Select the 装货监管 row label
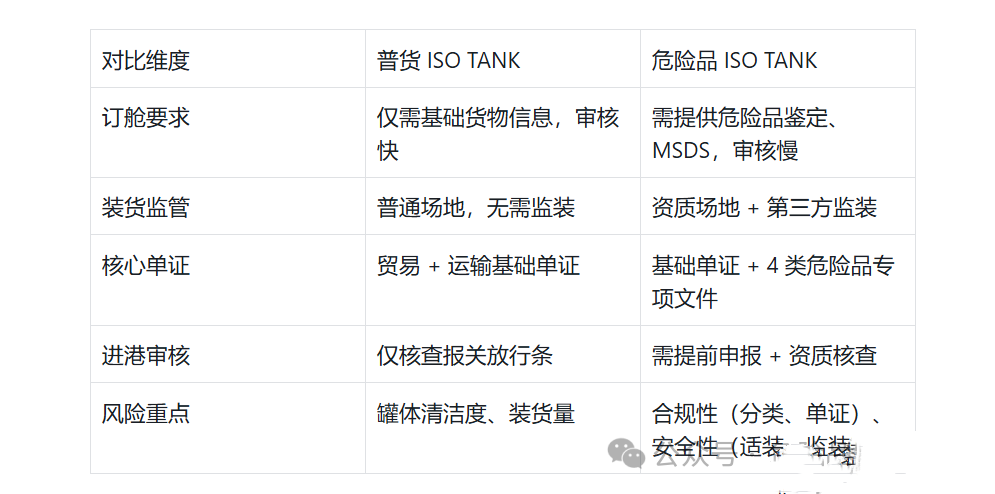The width and height of the screenshot is (995, 494). [146, 207]
